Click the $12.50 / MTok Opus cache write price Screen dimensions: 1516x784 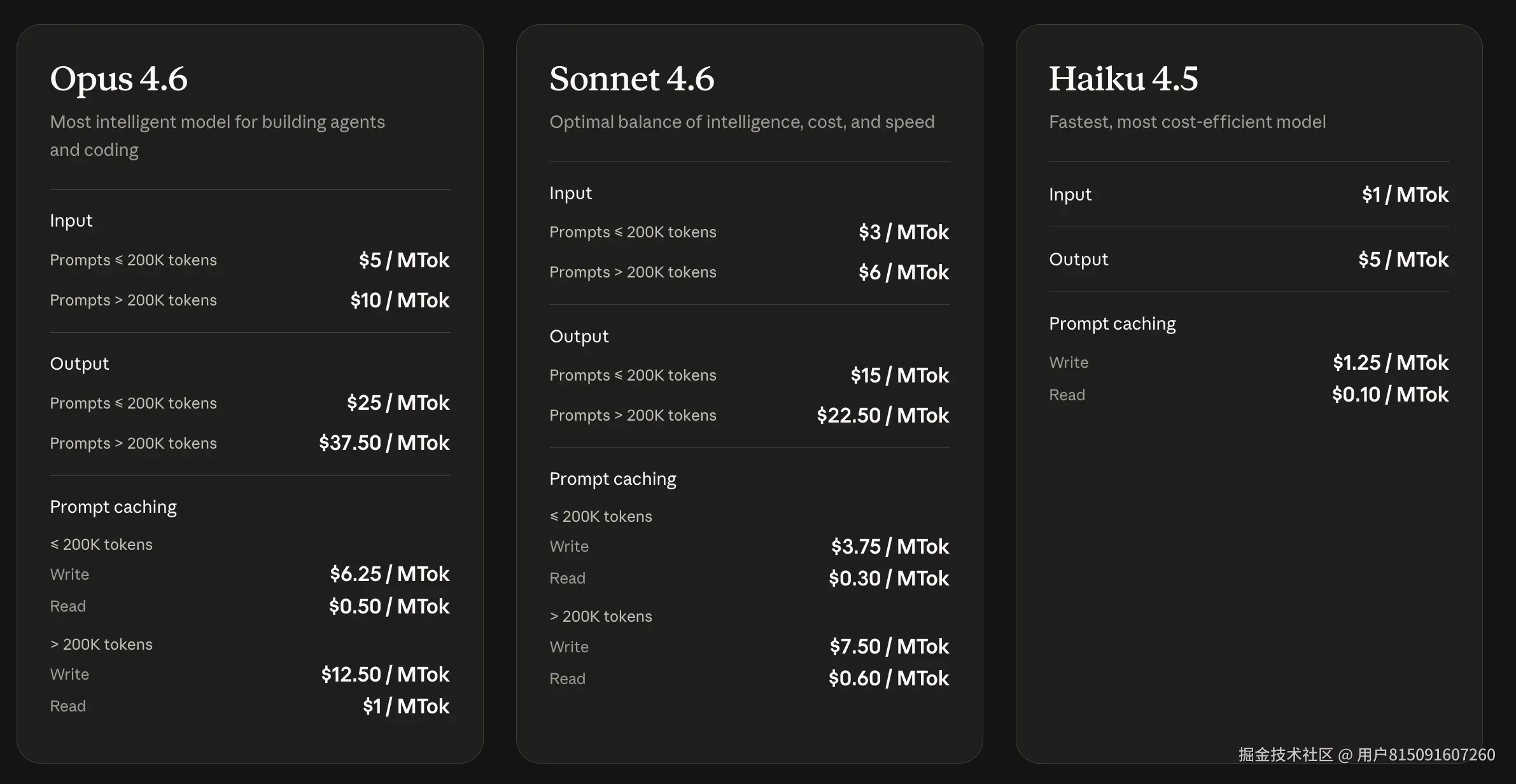coord(385,675)
